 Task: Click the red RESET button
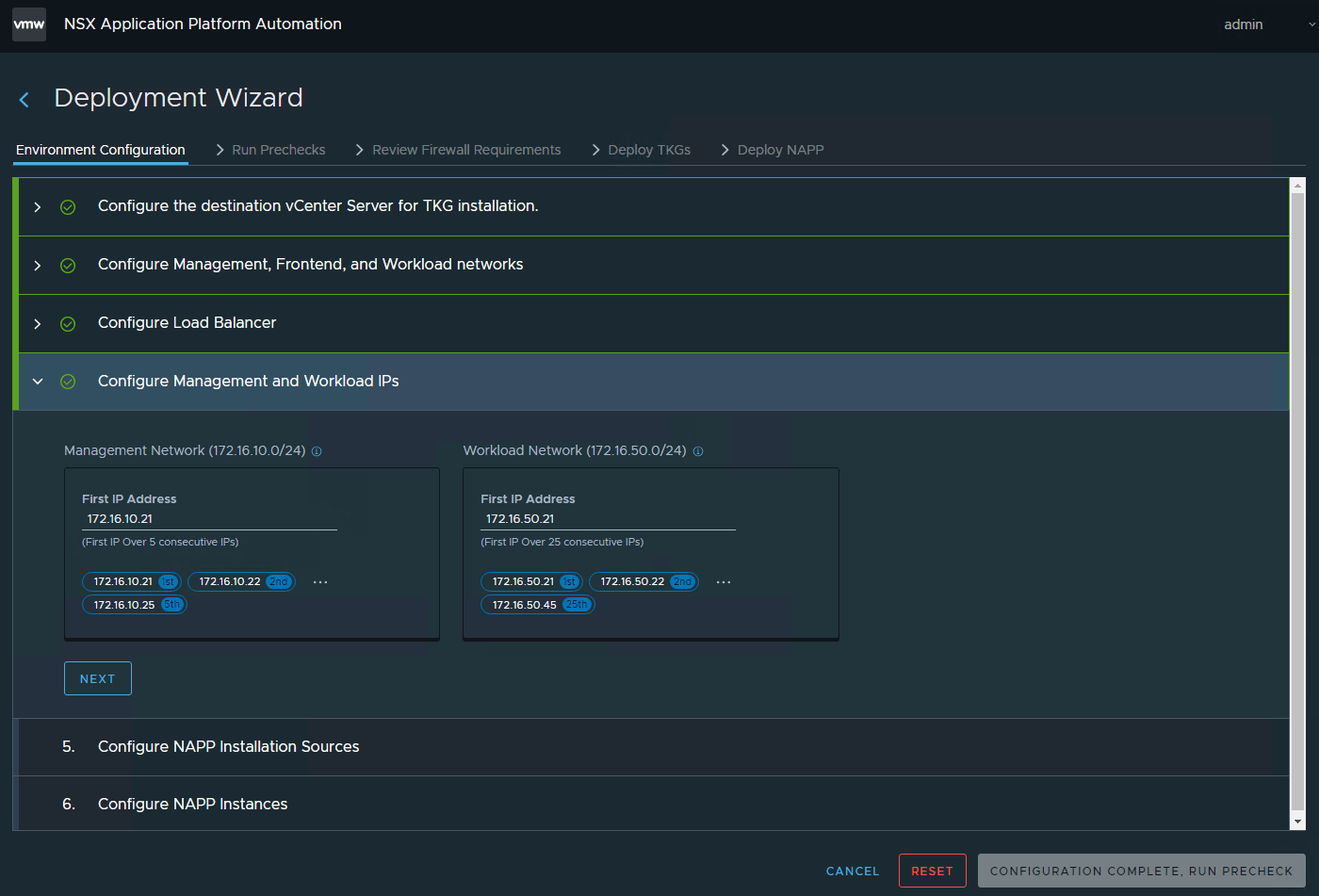pyautogui.click(x=933, y=871)
